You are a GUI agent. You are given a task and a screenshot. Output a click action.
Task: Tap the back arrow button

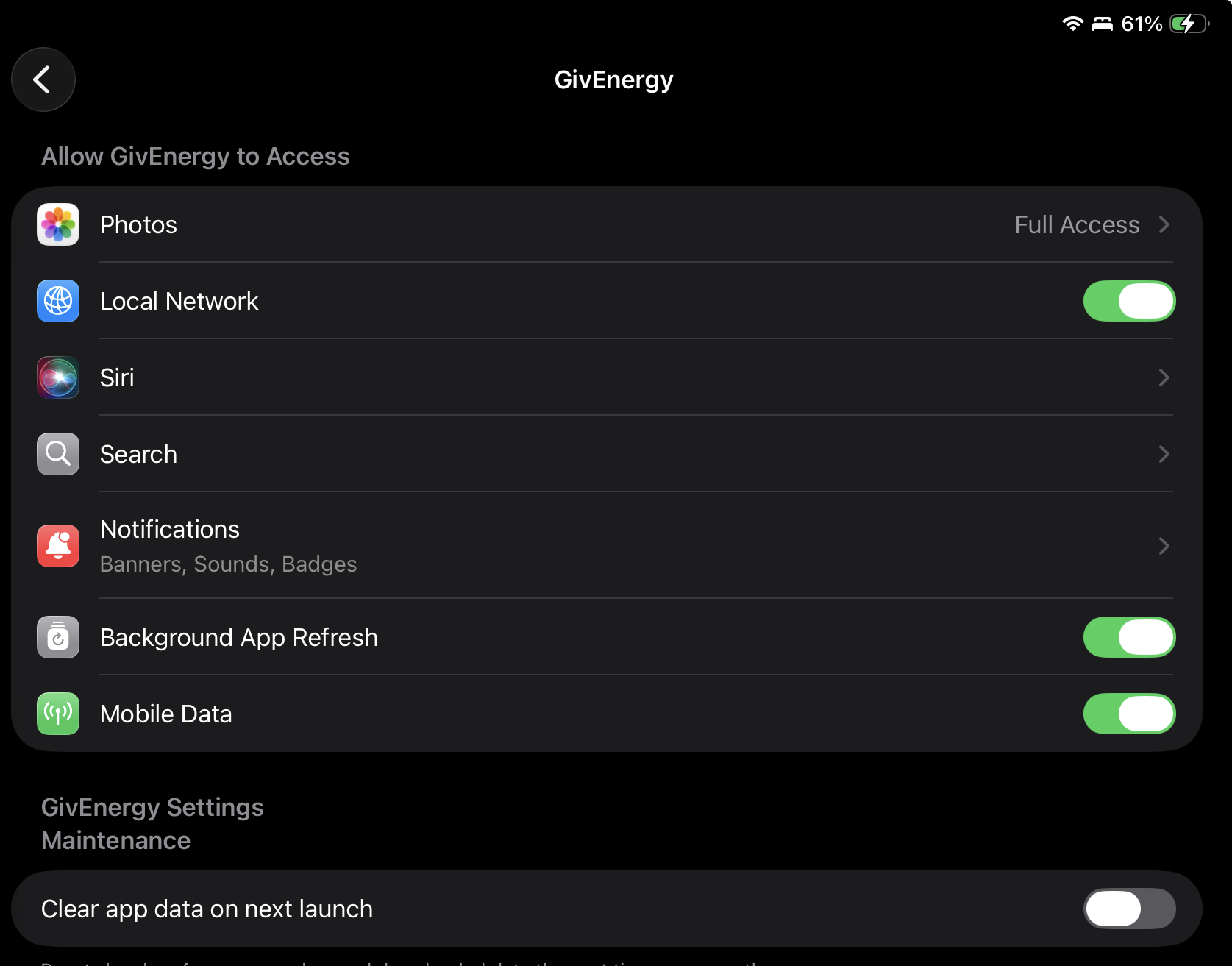43,79
